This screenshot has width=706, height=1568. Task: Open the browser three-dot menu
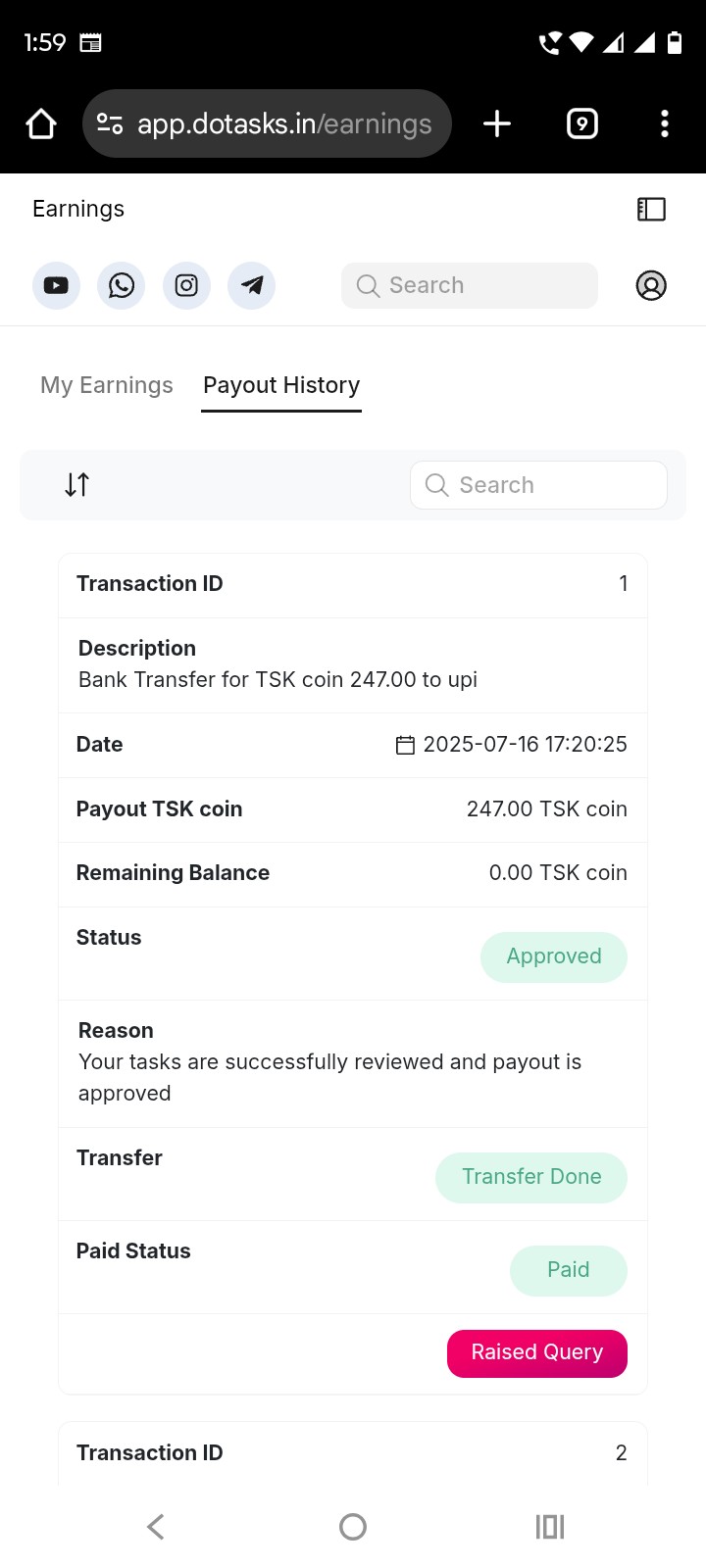click(665, 124)
